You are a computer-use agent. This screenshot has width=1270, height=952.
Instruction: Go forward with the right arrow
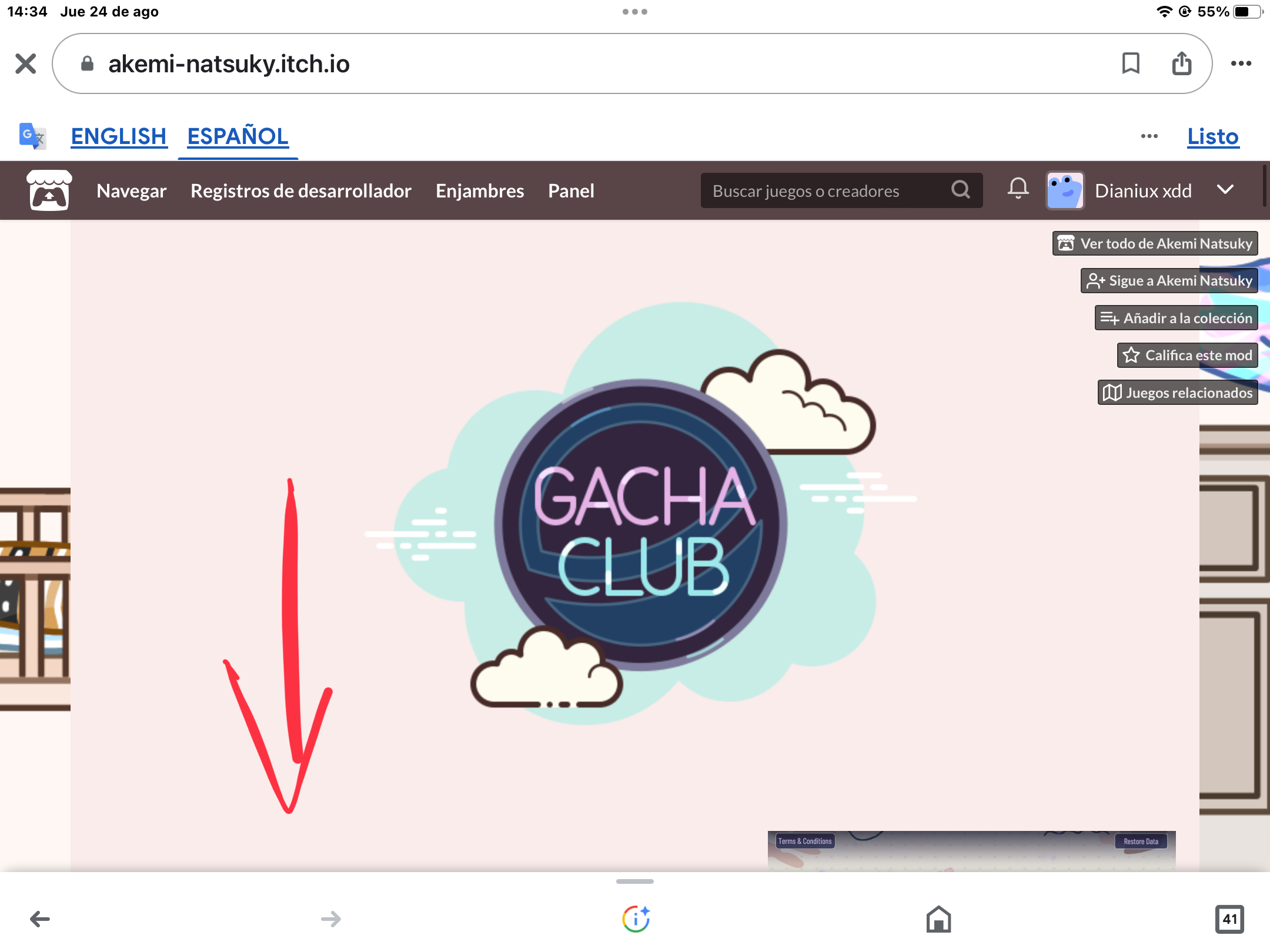coord(331,919)
